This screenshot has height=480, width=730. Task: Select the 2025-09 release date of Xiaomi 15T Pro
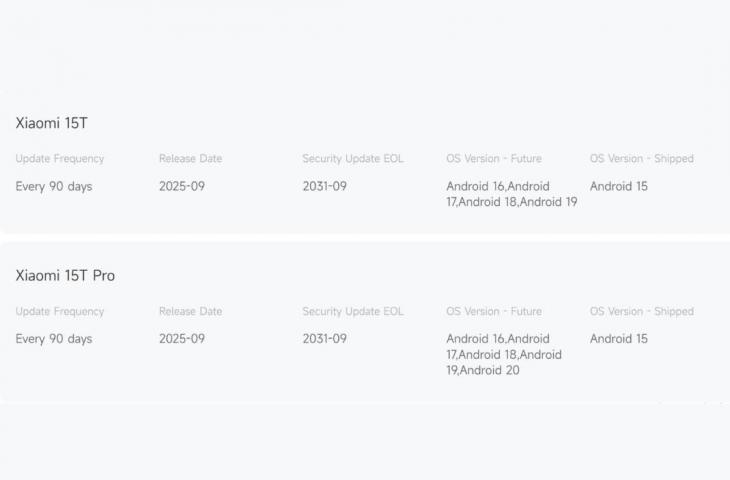coord(181,339)
